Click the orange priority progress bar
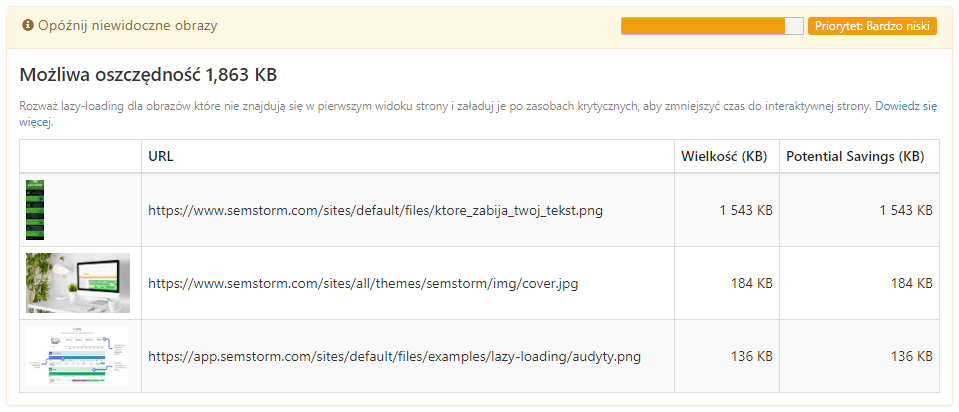Screen dimensions: 959x412 coord(711,26)
